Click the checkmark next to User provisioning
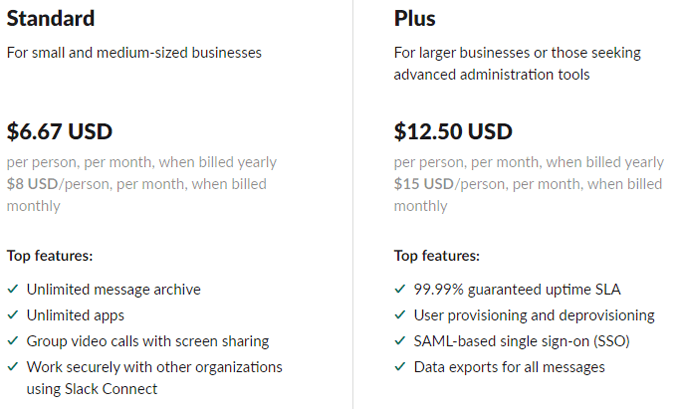Screen dimensions: 680x409 click(x=399, y=316)
